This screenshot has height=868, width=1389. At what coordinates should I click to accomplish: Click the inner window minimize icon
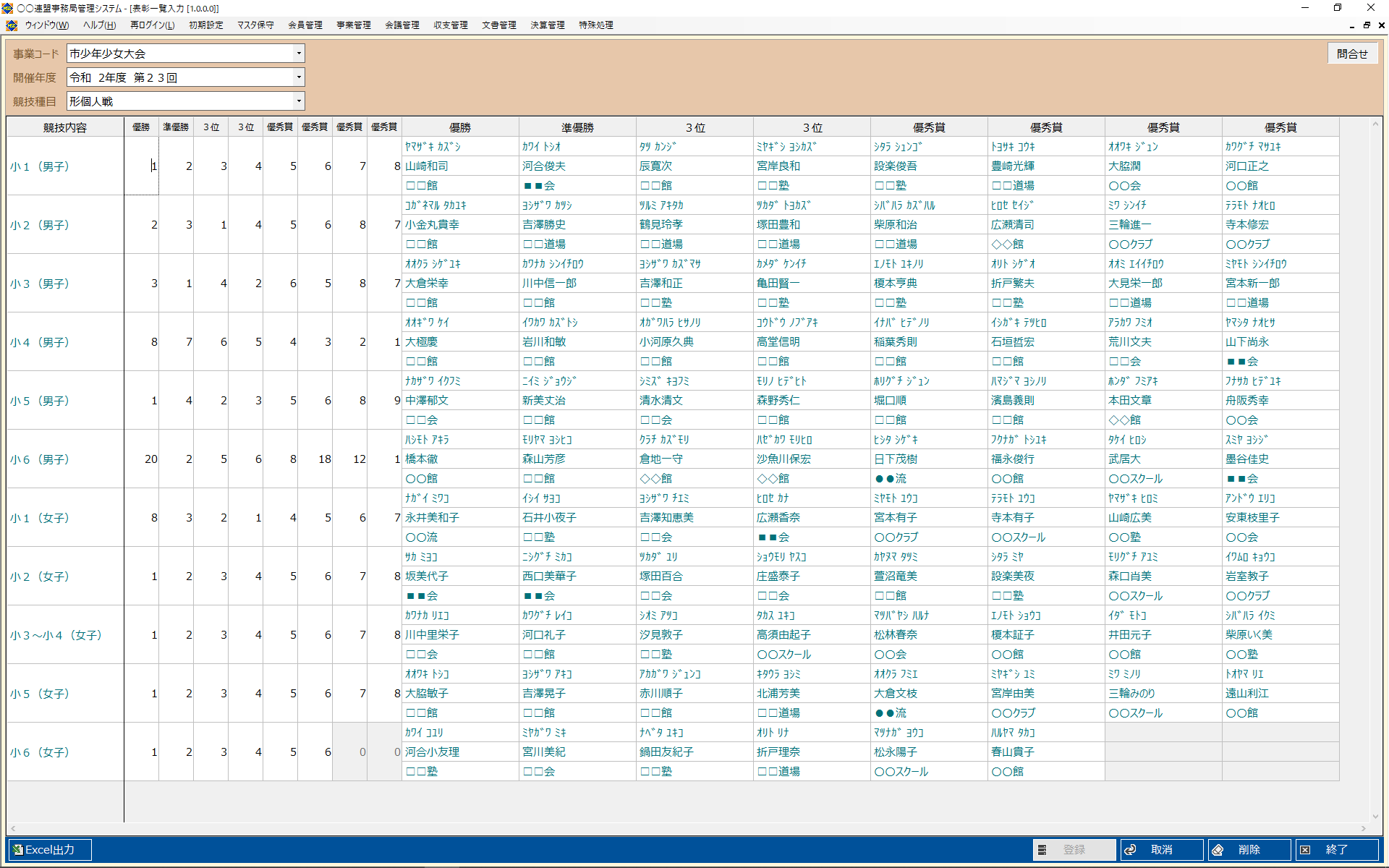[x=1351, y=25]
